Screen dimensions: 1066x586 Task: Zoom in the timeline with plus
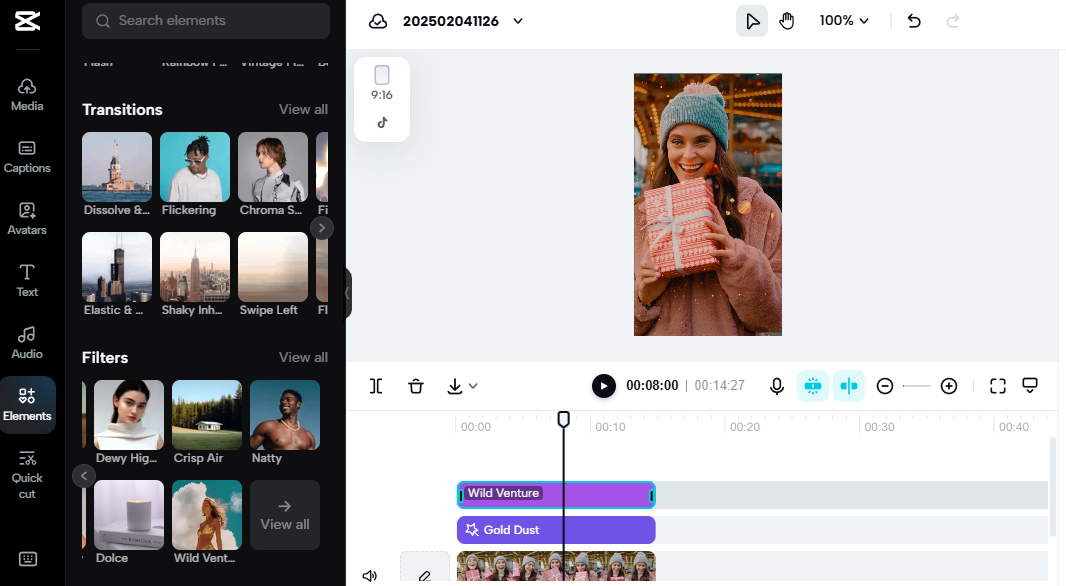tap(949, 386)
